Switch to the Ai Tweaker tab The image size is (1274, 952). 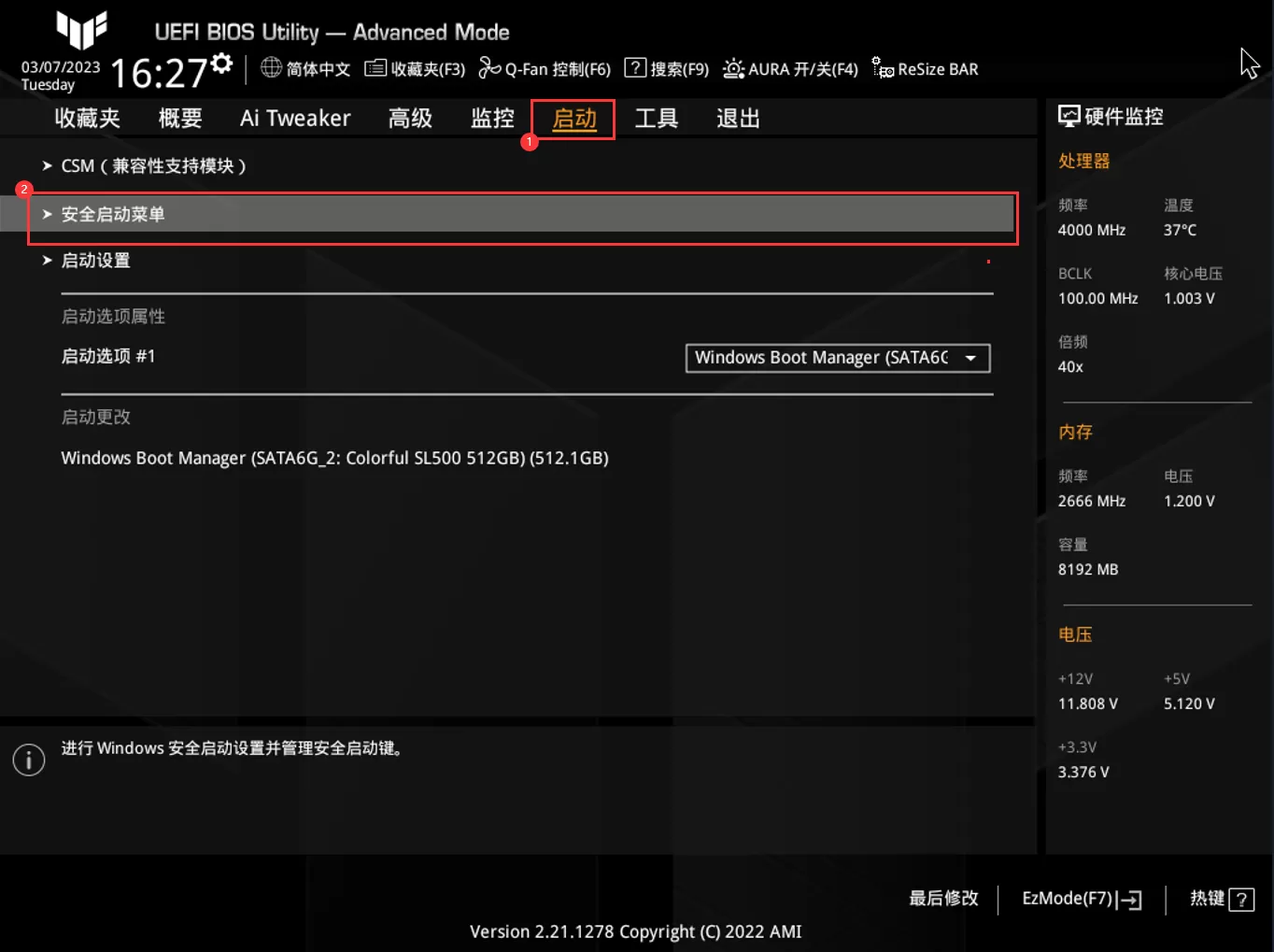(x=295, y=119)
